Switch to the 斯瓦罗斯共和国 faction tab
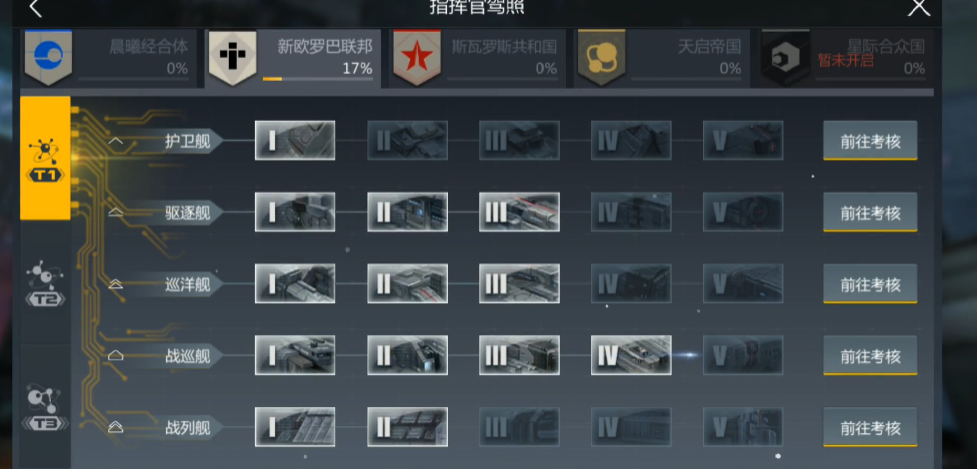Image resolution: width=977 pixels, height=469 pixels. coord(478,58)
